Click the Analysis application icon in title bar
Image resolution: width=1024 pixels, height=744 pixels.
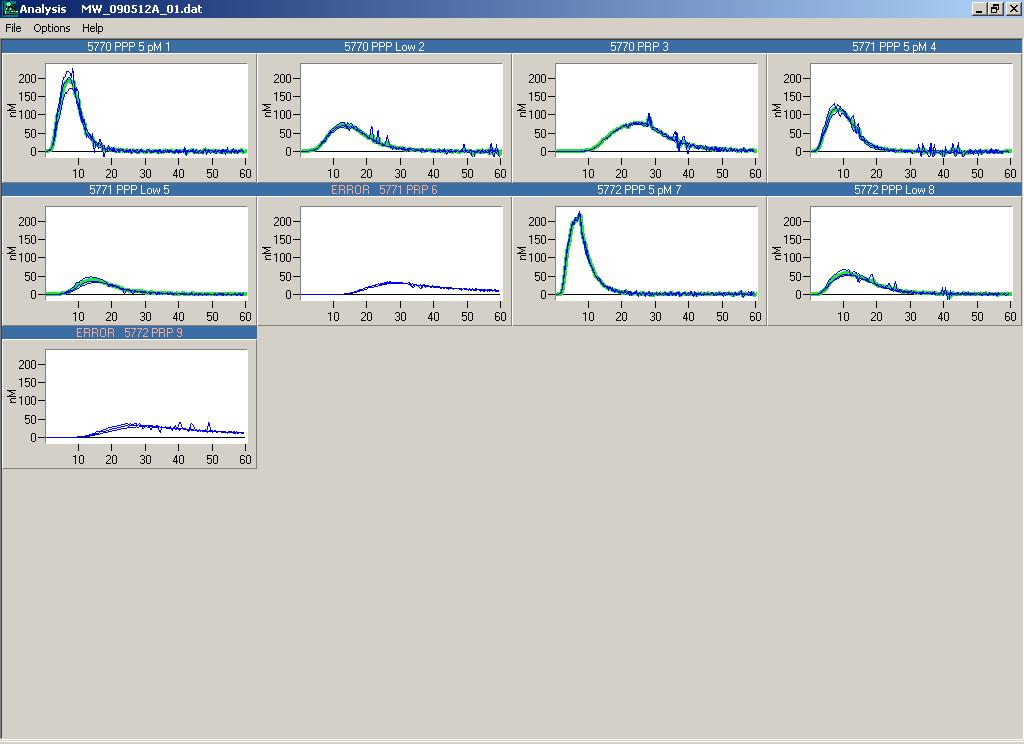coord(10,9)
